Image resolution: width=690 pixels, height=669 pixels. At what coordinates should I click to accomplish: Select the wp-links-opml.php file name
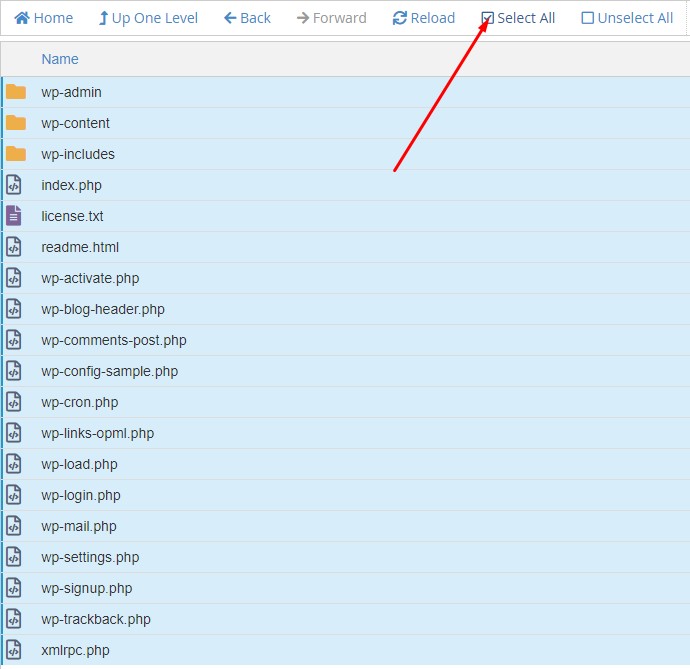[98, 434]
